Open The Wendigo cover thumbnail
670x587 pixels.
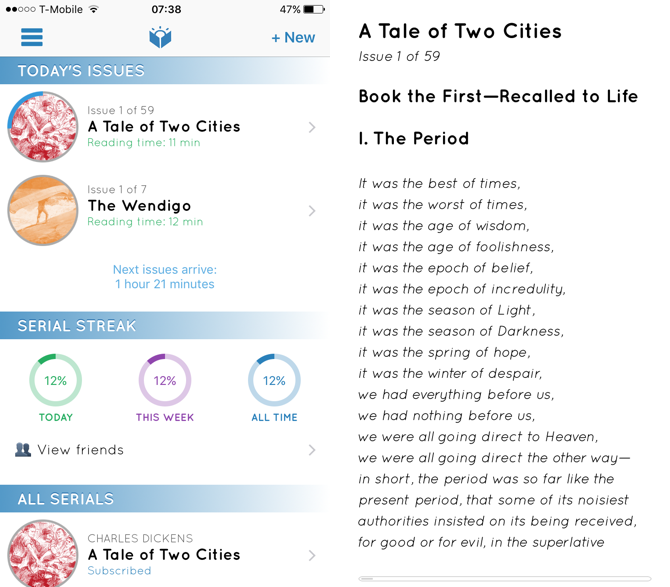pyautogui.click(x=43, y=211)
